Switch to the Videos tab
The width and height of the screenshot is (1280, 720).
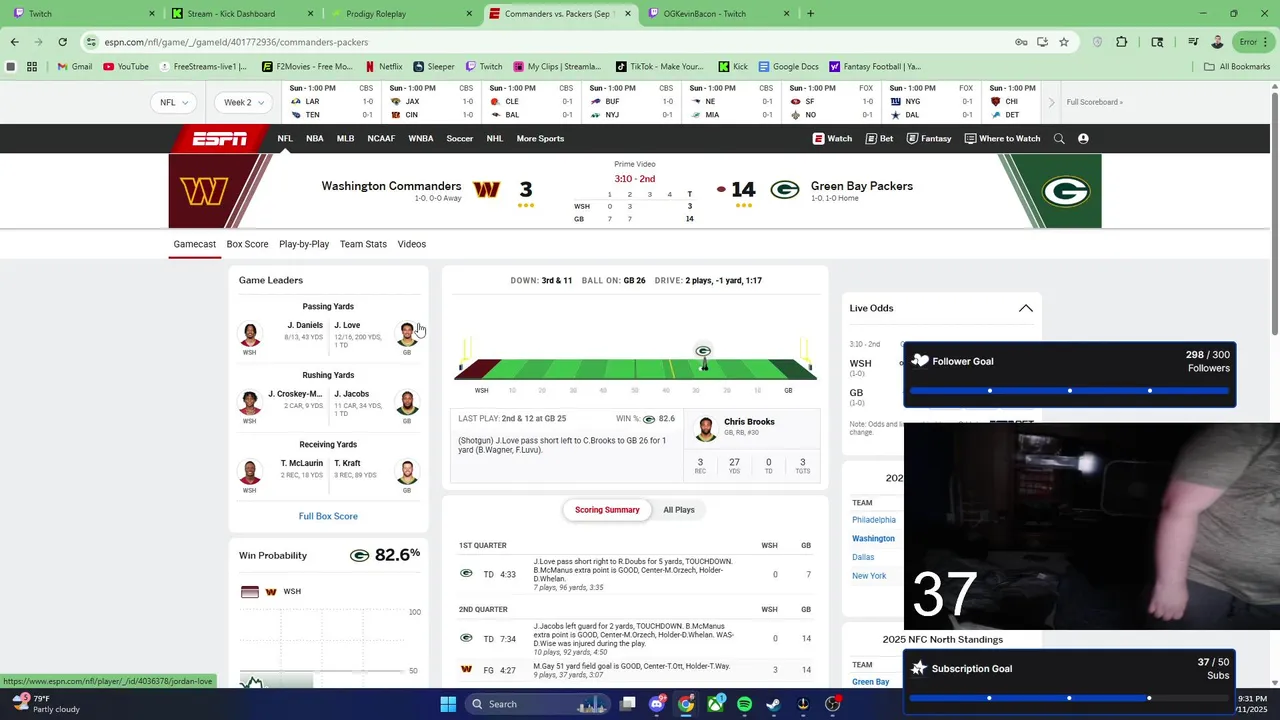(x=412, y=244)
